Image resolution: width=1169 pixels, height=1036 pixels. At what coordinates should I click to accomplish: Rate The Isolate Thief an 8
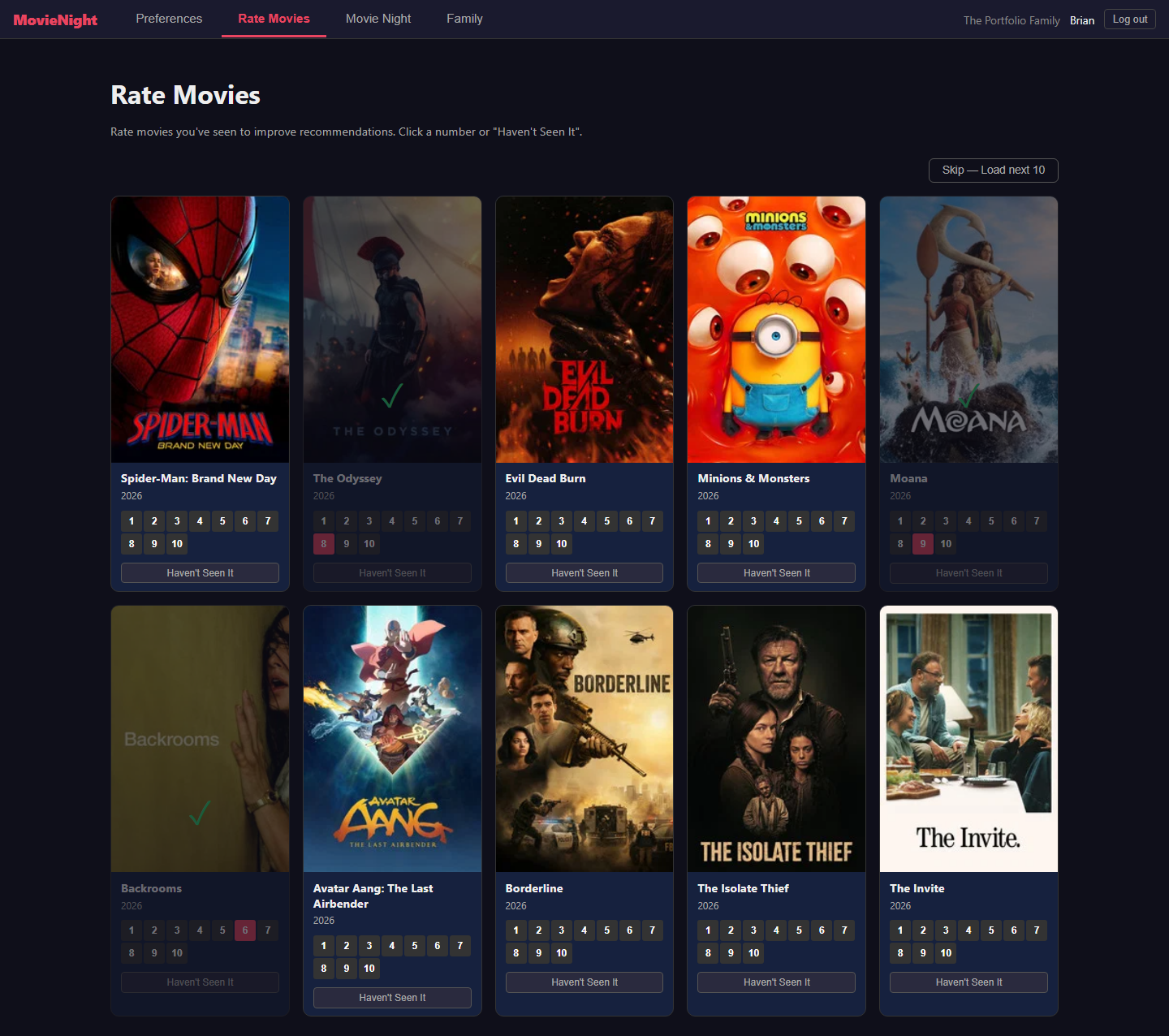click(708, 953)
